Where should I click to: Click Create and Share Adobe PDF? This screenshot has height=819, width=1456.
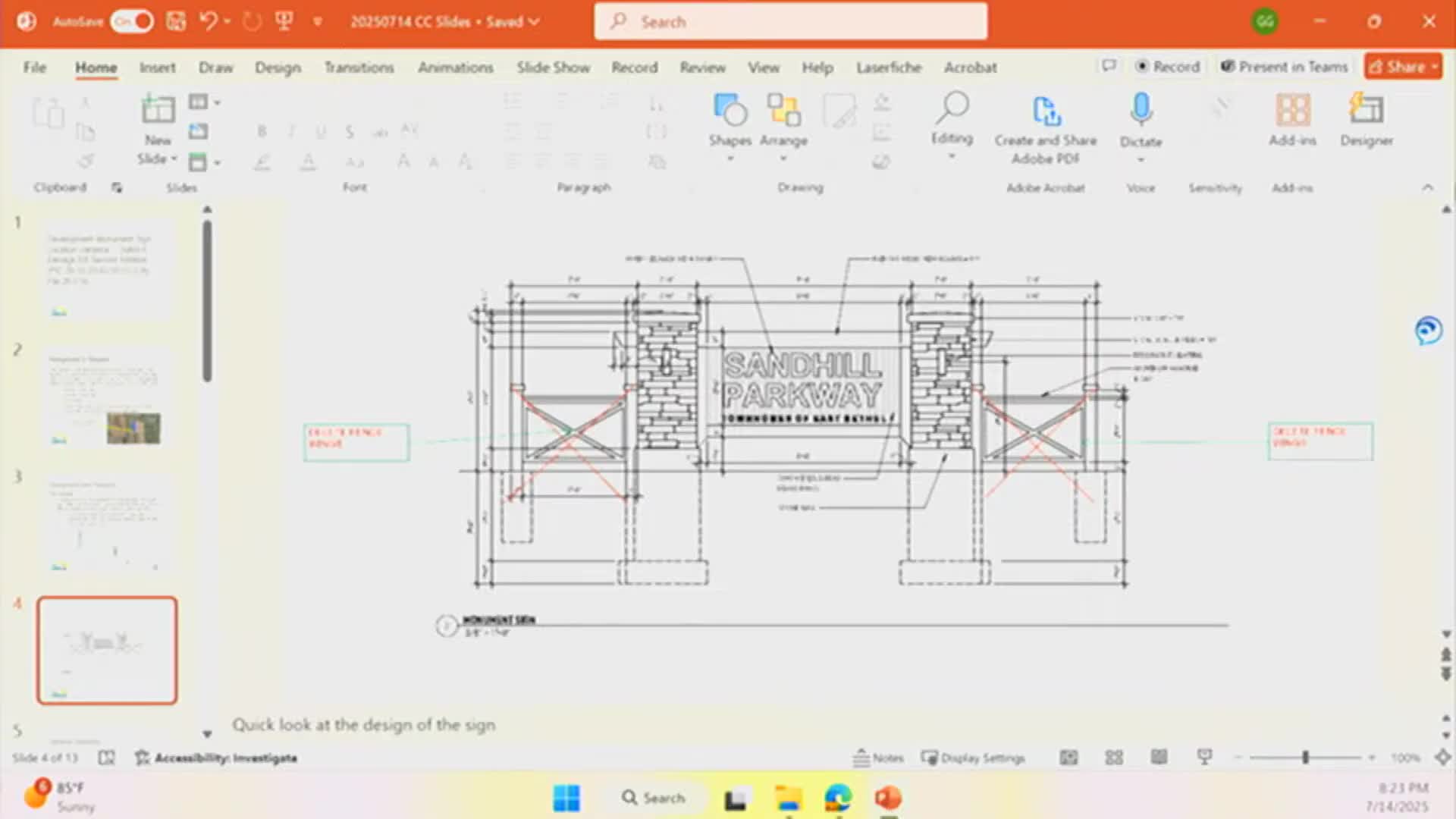point(1046,111)
